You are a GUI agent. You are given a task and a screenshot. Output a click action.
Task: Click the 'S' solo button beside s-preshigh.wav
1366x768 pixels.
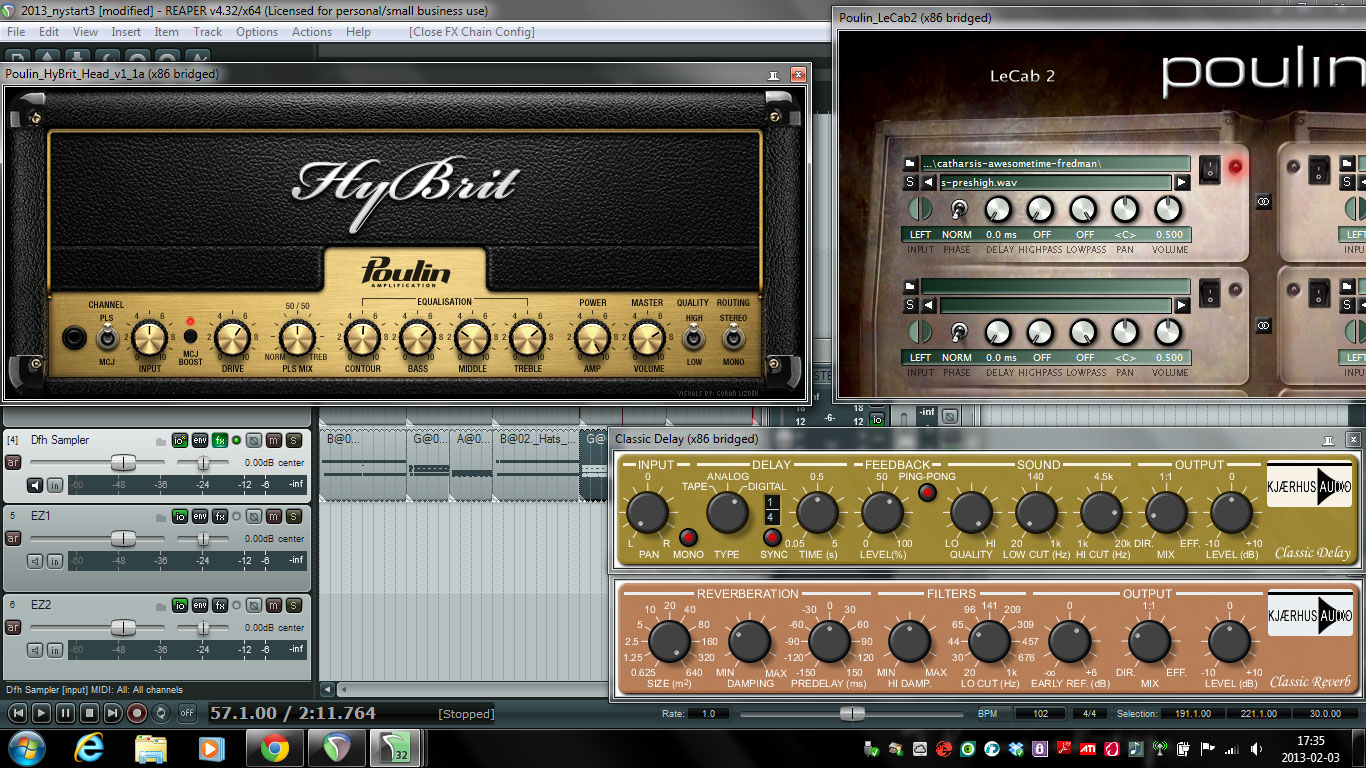point(910,182)
